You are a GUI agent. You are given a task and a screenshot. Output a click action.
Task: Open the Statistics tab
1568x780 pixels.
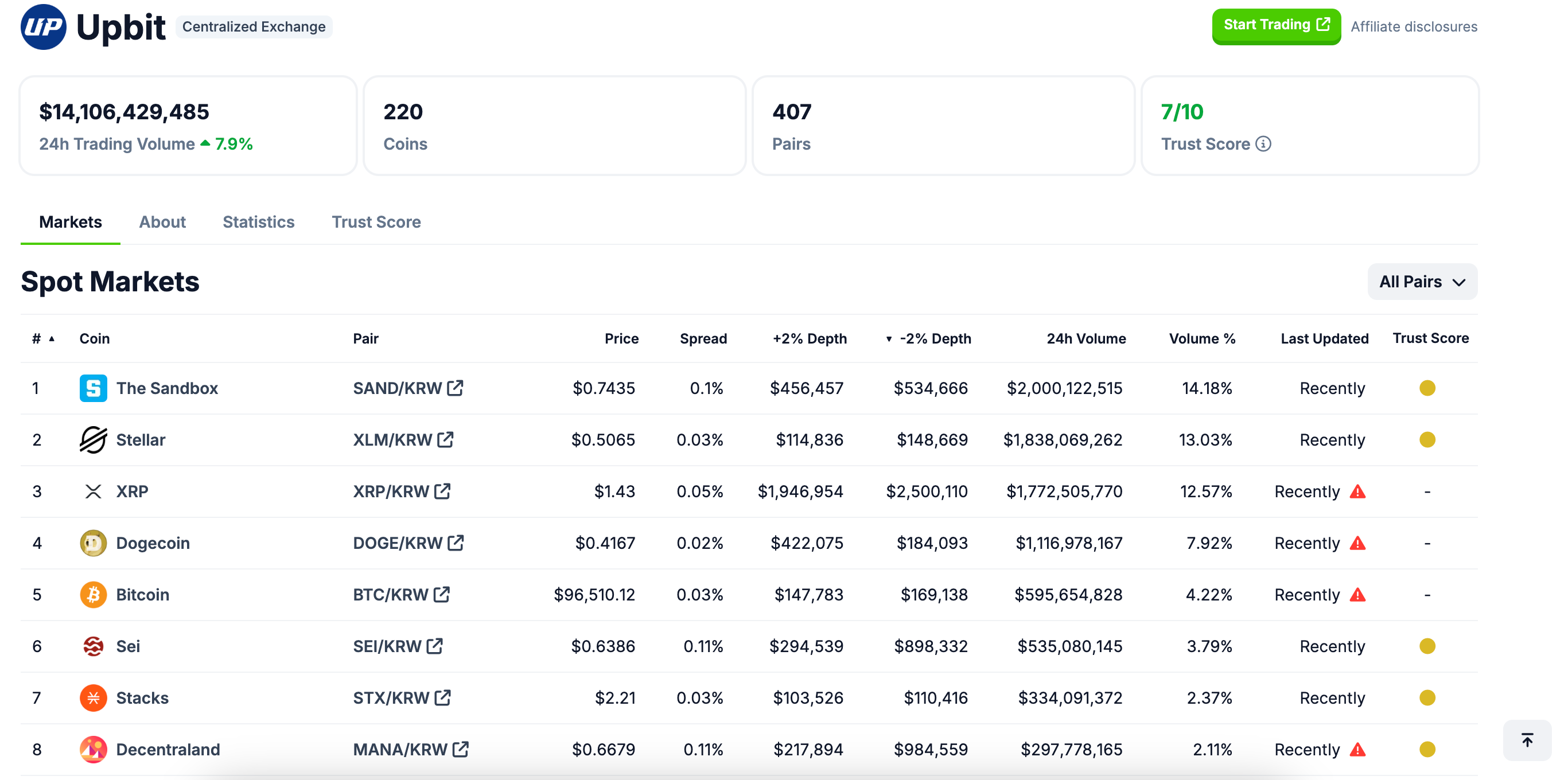pos(259,222)
